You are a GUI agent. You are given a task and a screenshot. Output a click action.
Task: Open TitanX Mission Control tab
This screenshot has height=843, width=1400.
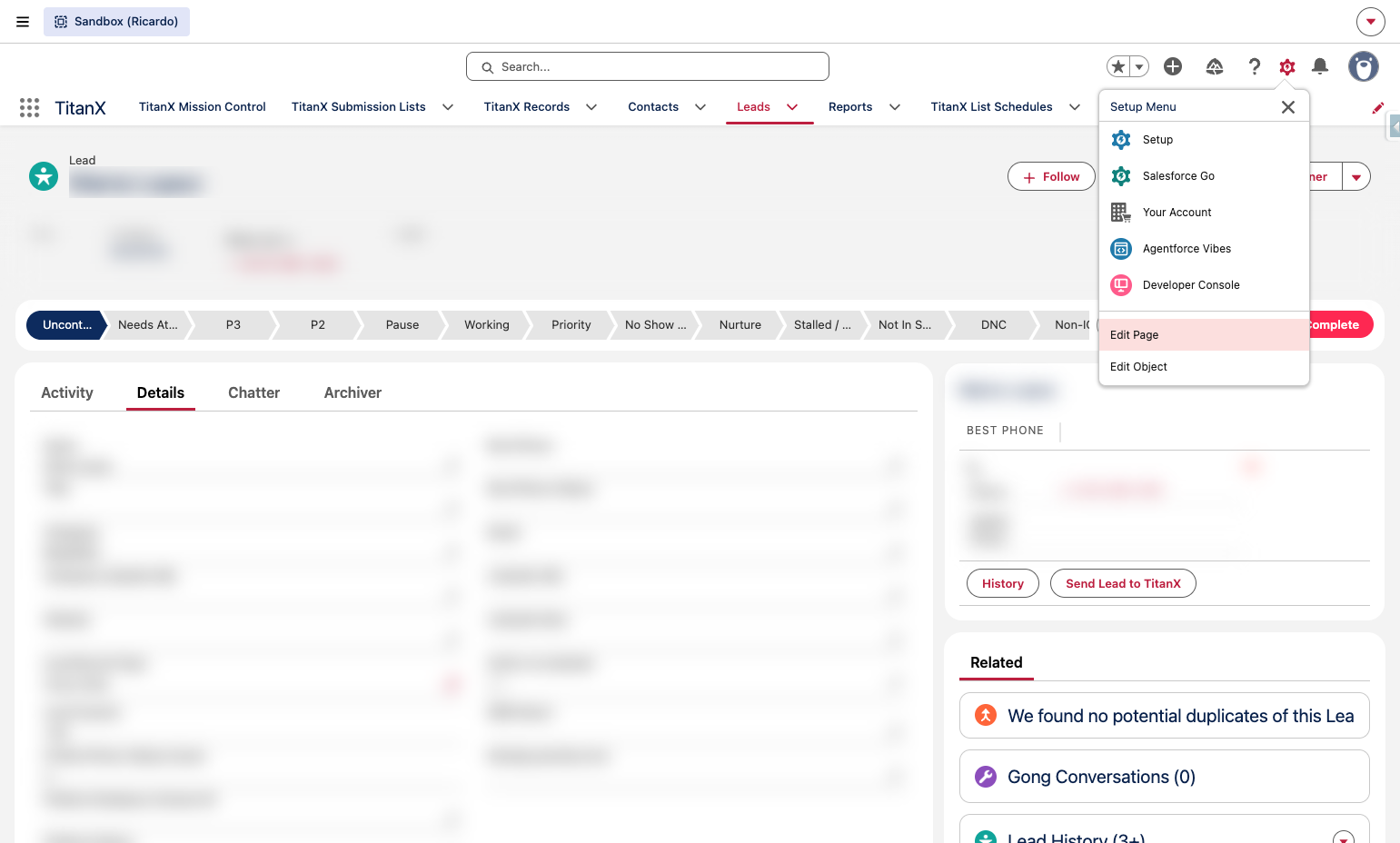click(203, 107)
